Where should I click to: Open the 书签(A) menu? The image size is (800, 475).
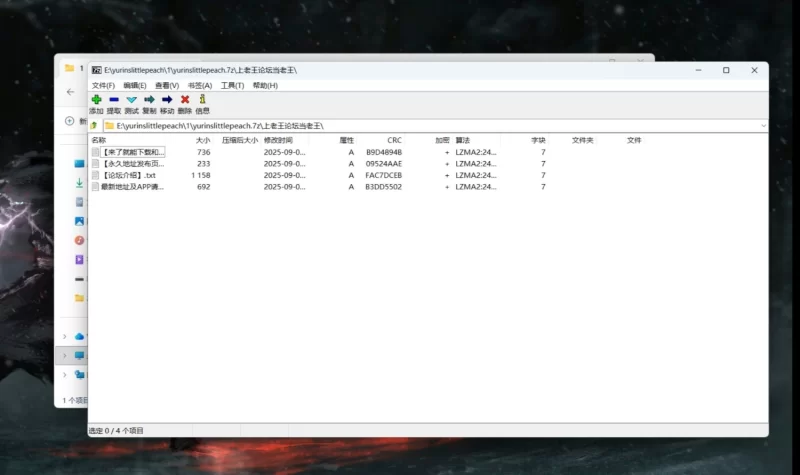pyautogui.click(x=199, y=85)
